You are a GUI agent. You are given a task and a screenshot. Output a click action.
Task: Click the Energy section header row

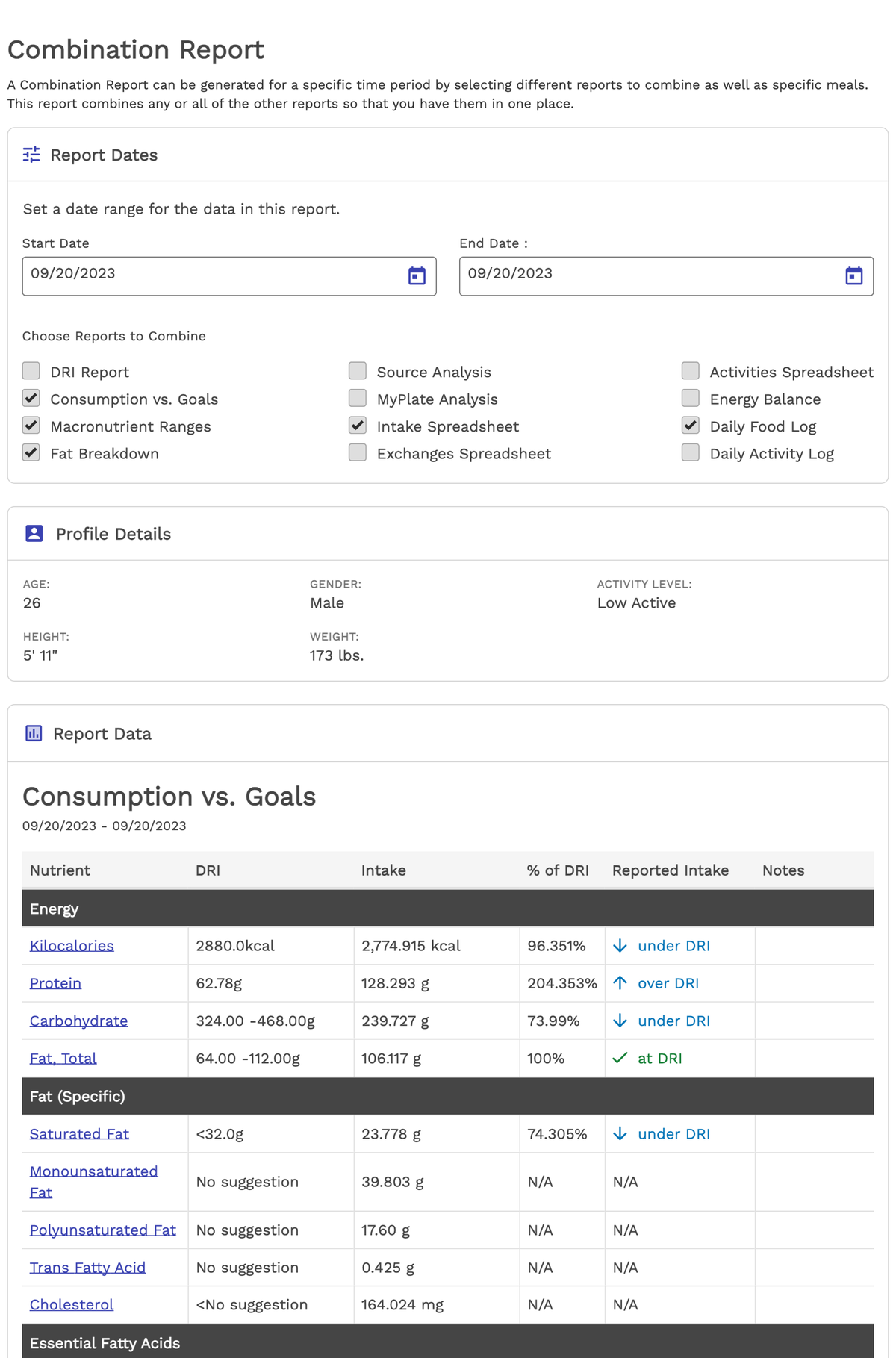click(448, 908)
